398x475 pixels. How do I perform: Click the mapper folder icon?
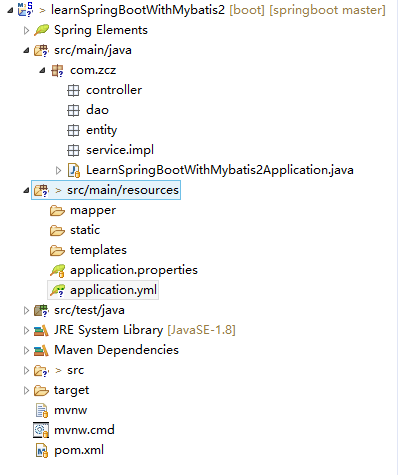click(x=57, y=211)
